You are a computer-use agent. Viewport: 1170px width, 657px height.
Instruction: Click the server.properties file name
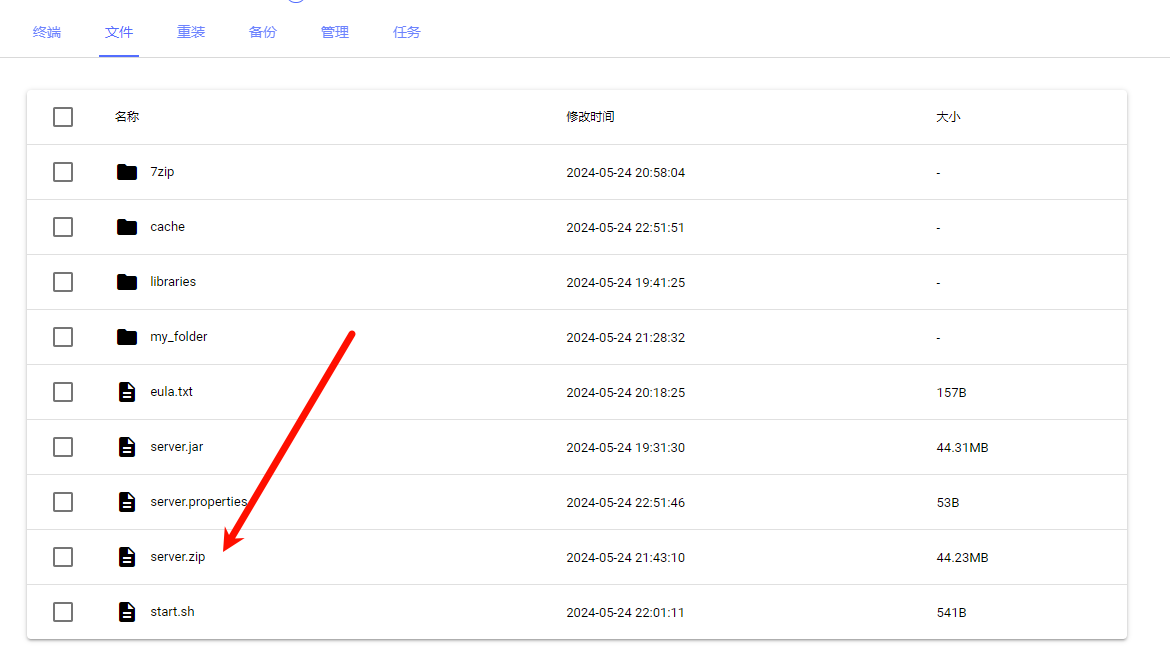coord(198,502)
